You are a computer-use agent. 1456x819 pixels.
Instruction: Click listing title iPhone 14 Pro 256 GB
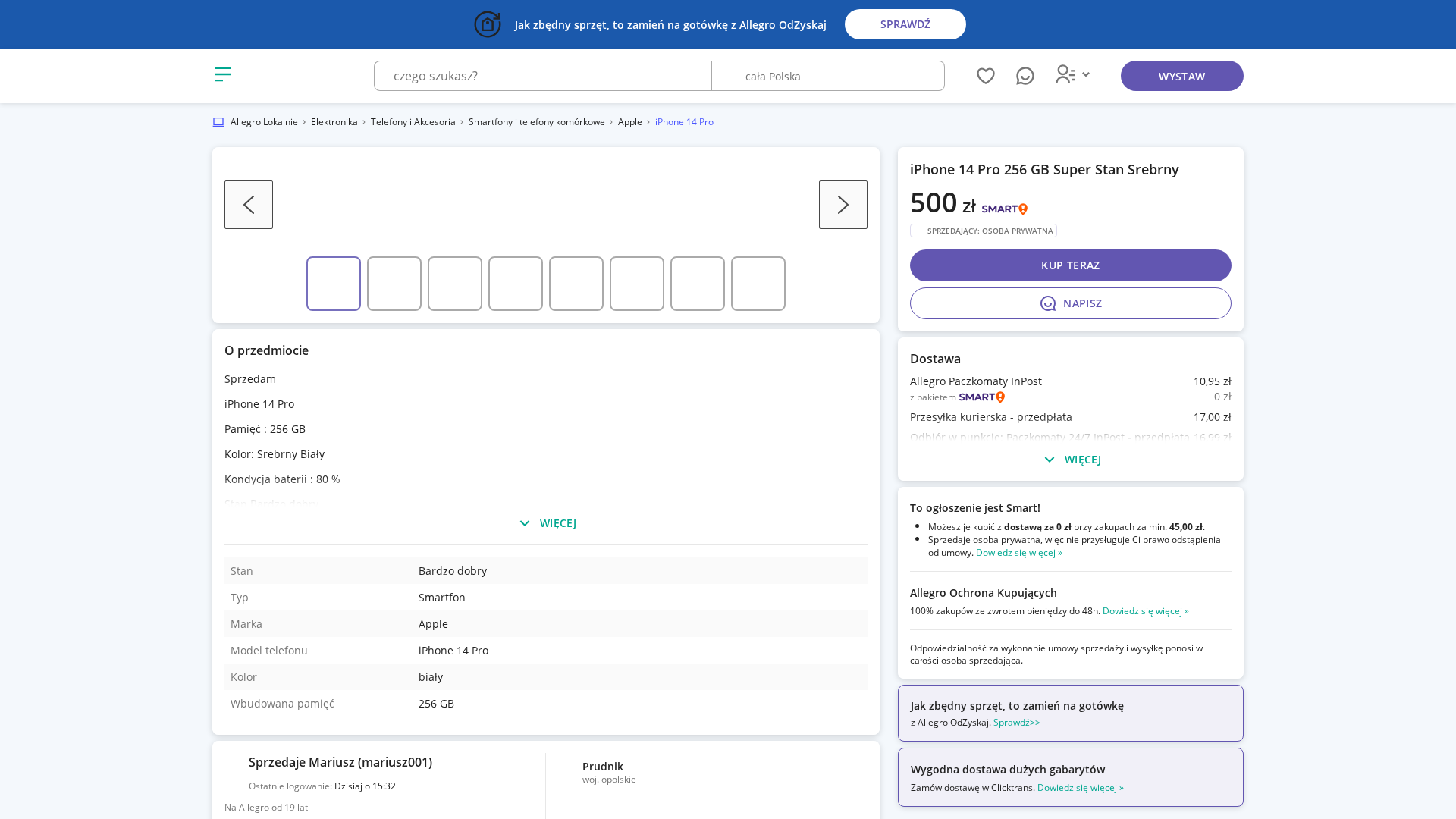(x=1044, y=170)
